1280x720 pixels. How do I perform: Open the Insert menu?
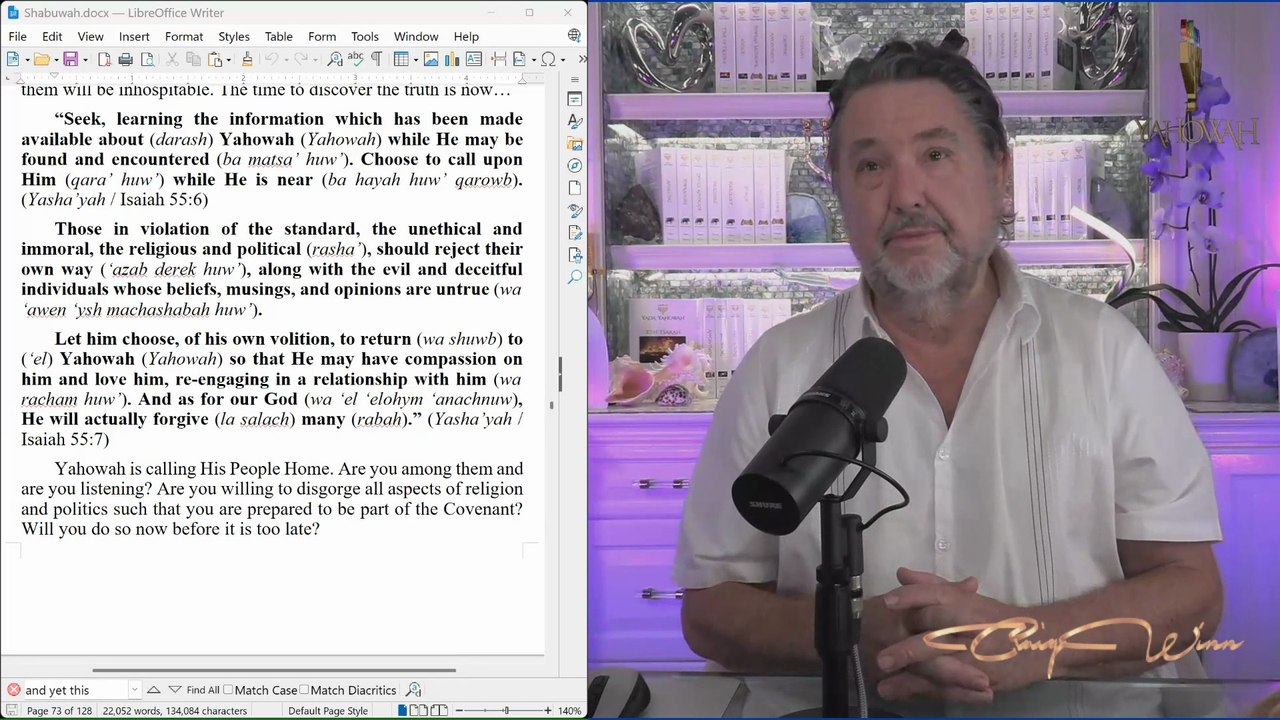click(x=134, y=36)
